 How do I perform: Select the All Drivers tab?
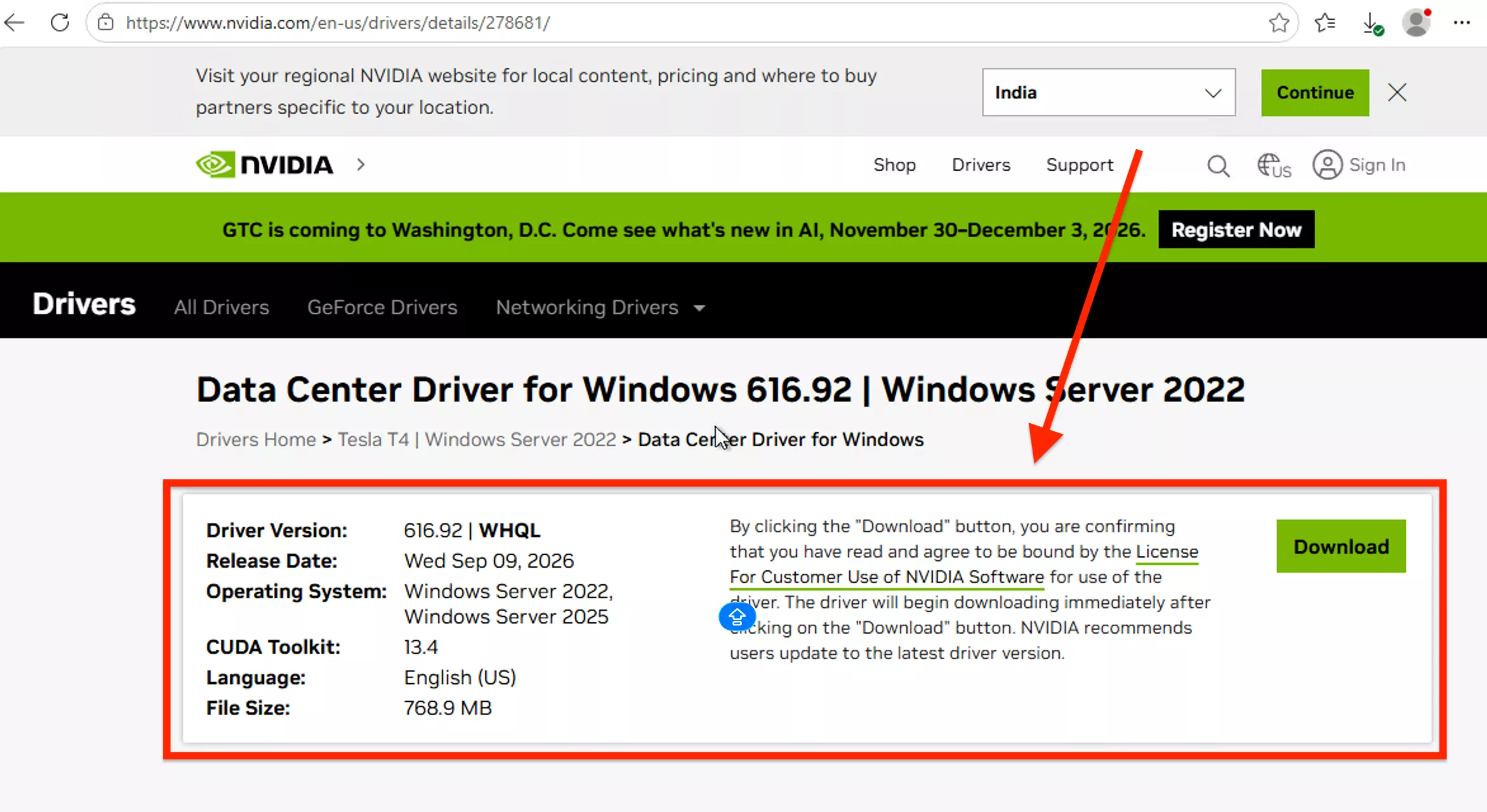[221, 308]
